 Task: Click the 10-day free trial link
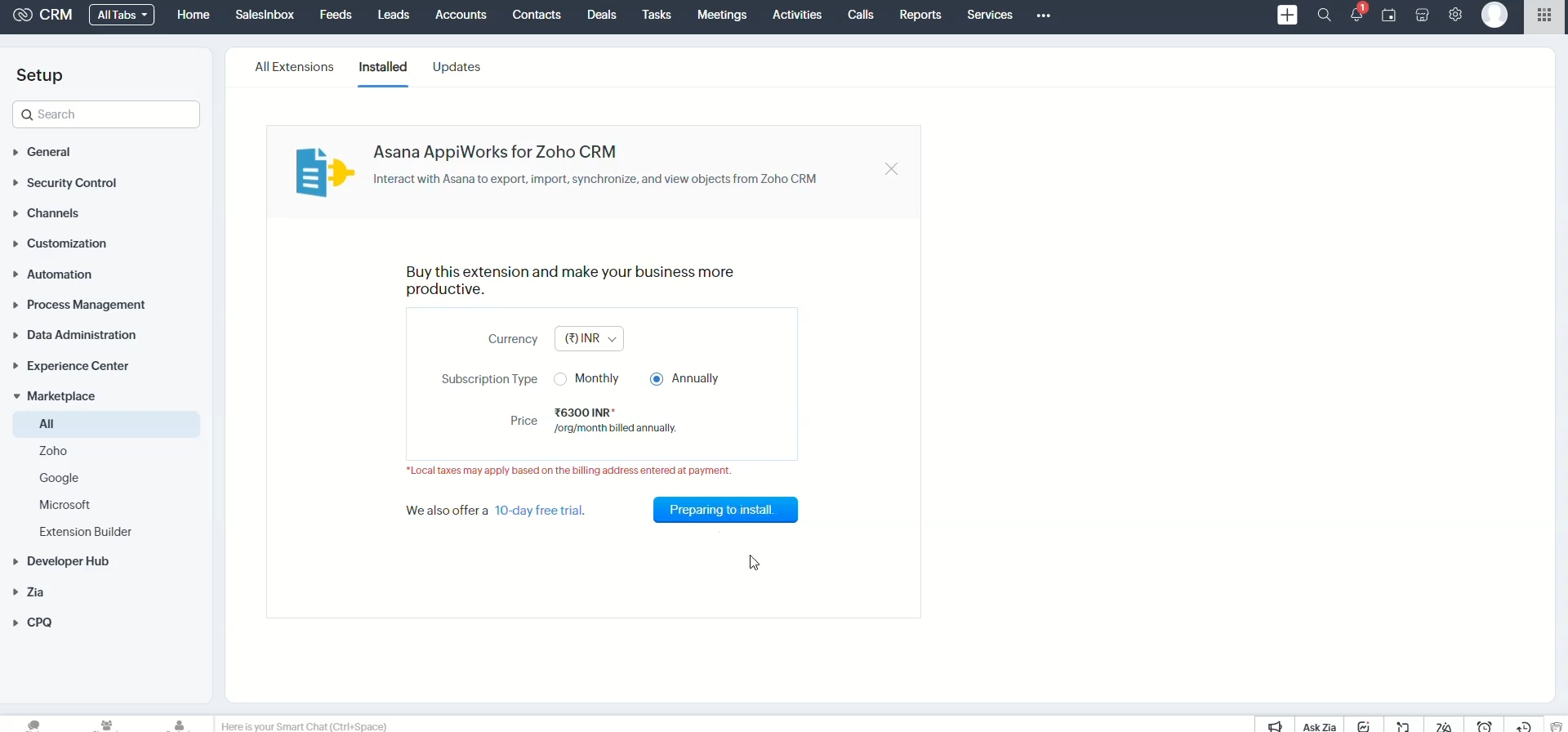(540, 511)
